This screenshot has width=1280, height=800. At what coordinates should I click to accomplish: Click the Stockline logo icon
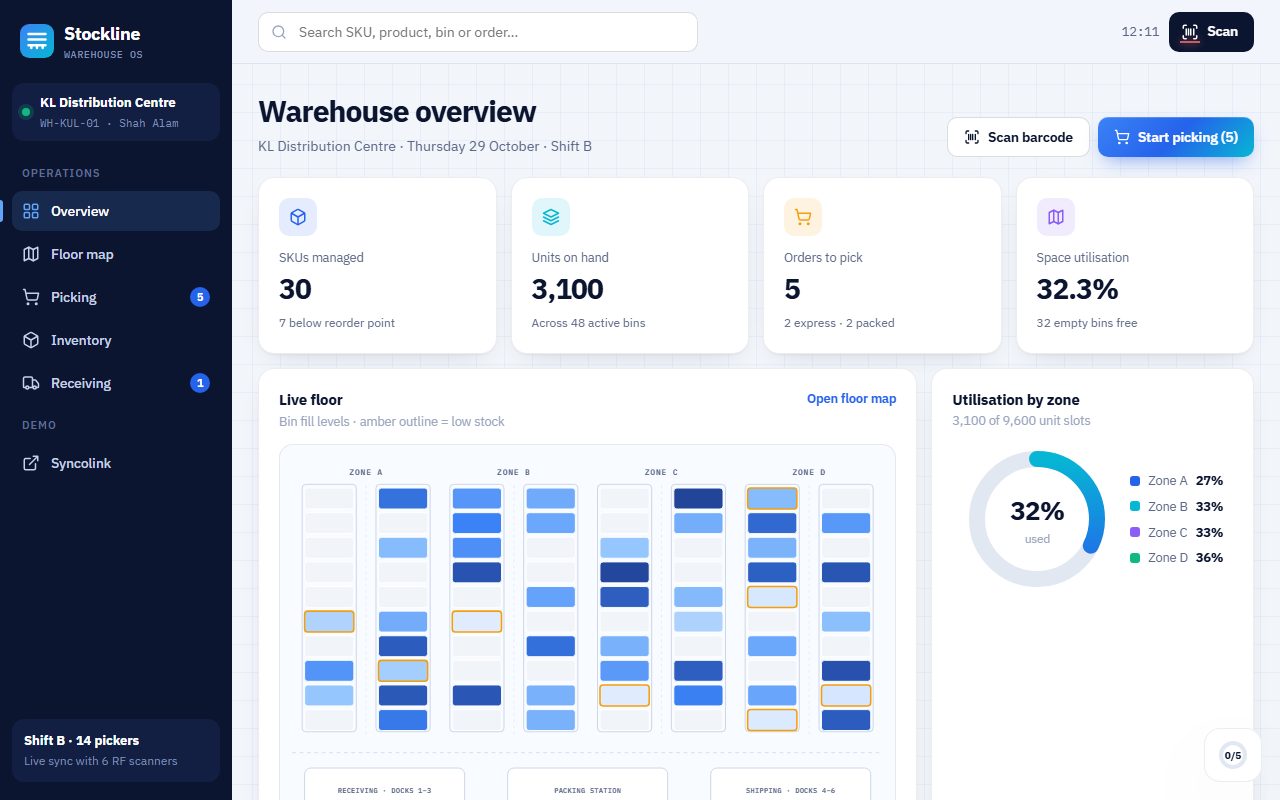(x=37, y=41)
